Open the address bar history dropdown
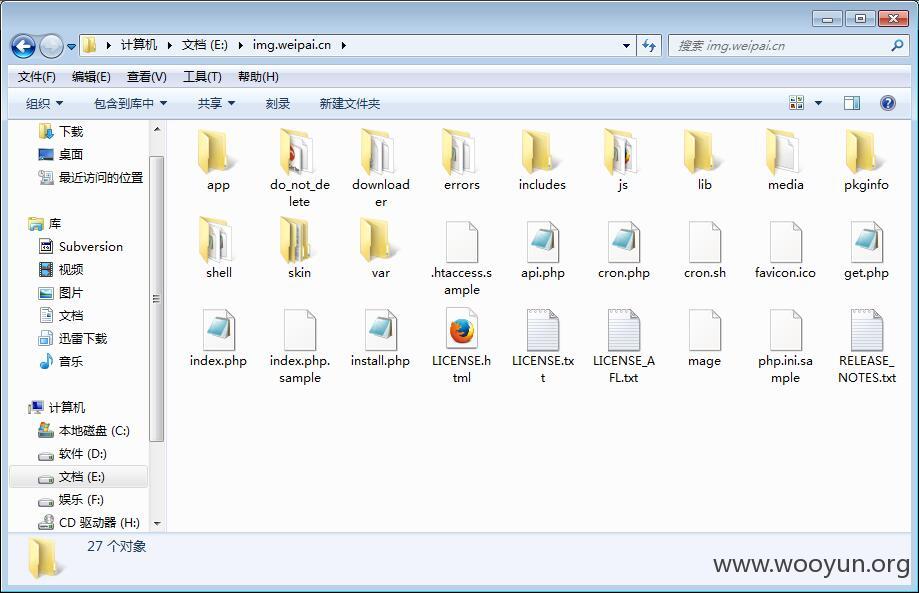Screen dimensions: 919x593 point(626,46)
